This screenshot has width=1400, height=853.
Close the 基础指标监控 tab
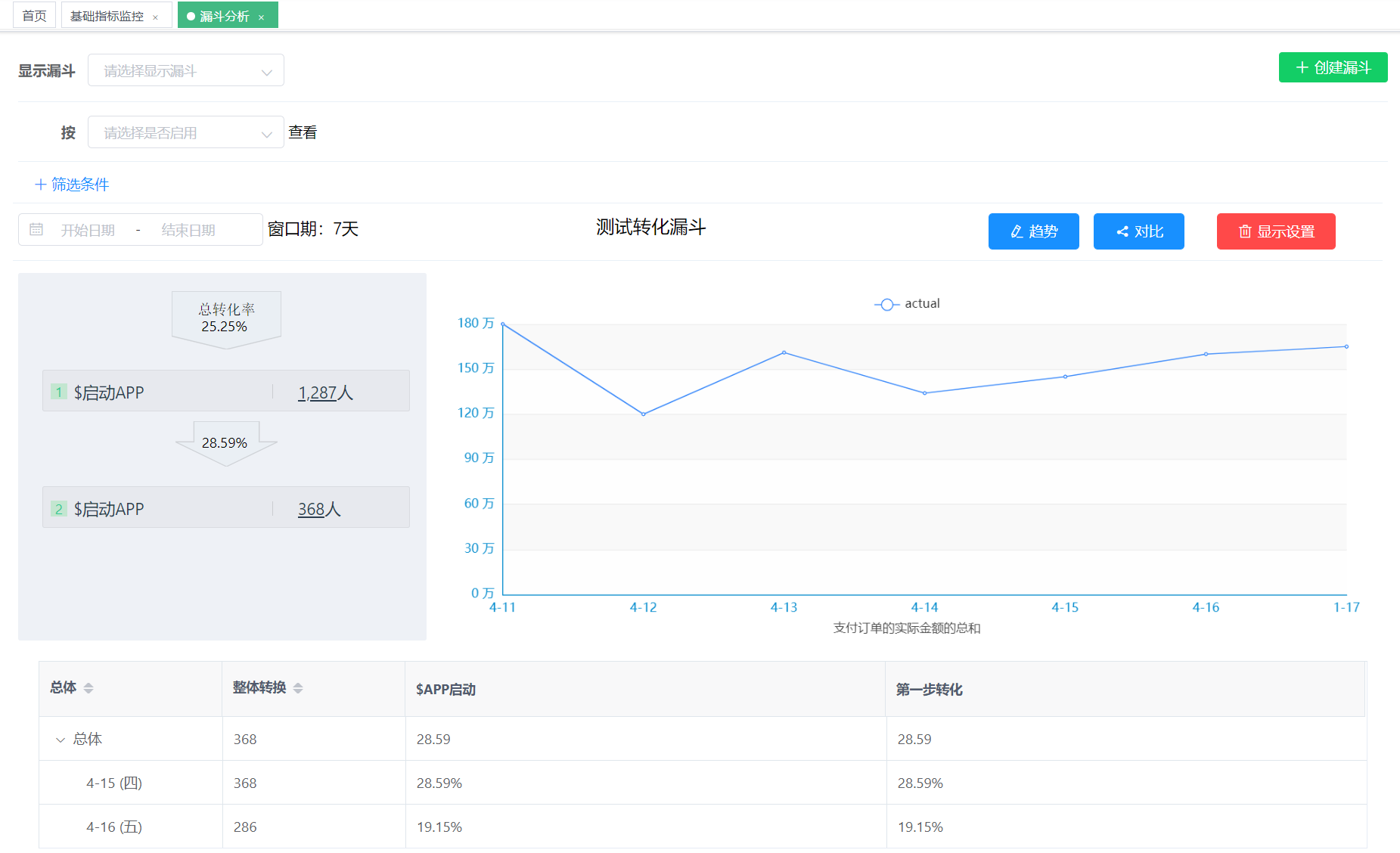(x=155, y=17)
